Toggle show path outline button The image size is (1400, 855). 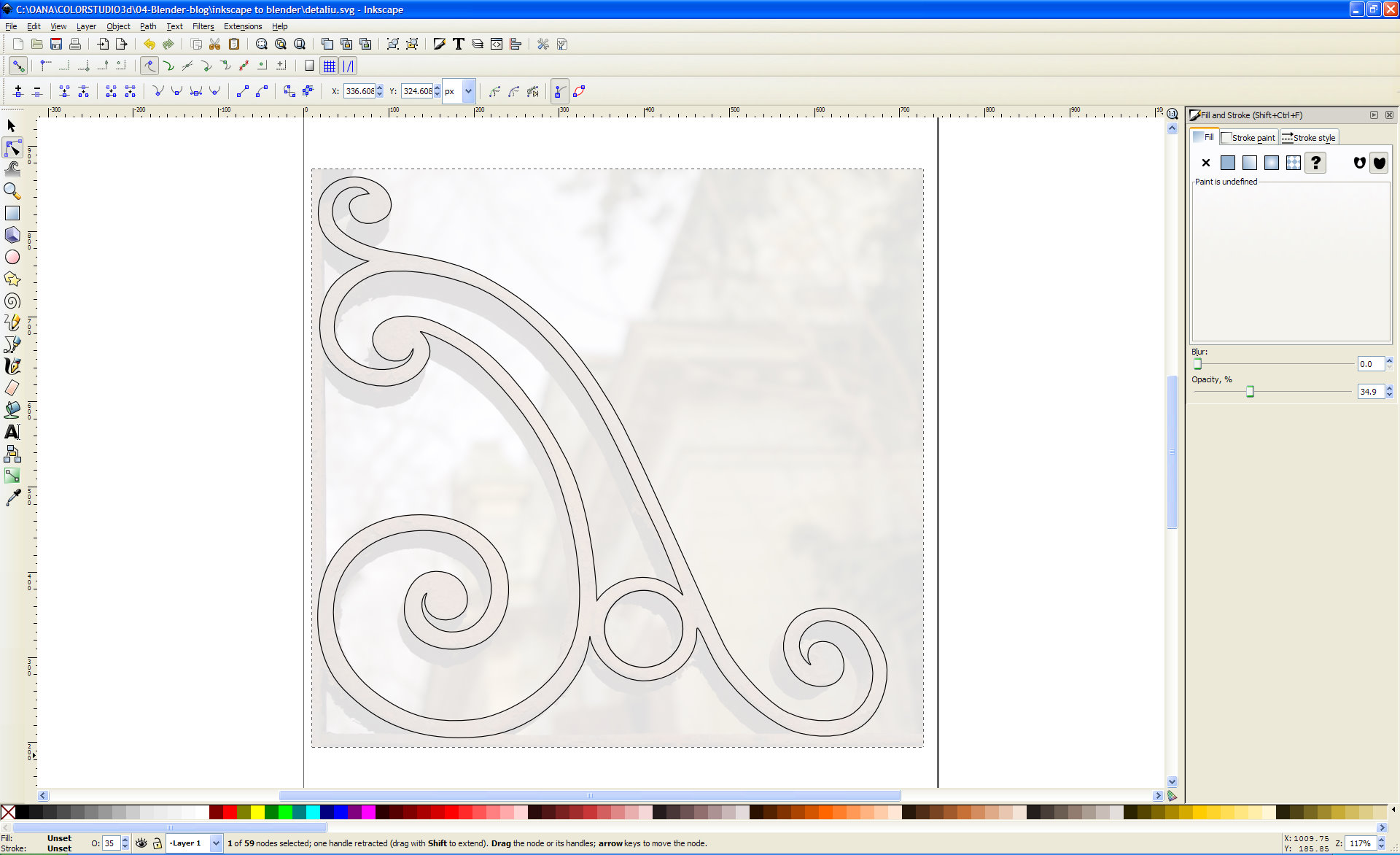tap(579, 91)
